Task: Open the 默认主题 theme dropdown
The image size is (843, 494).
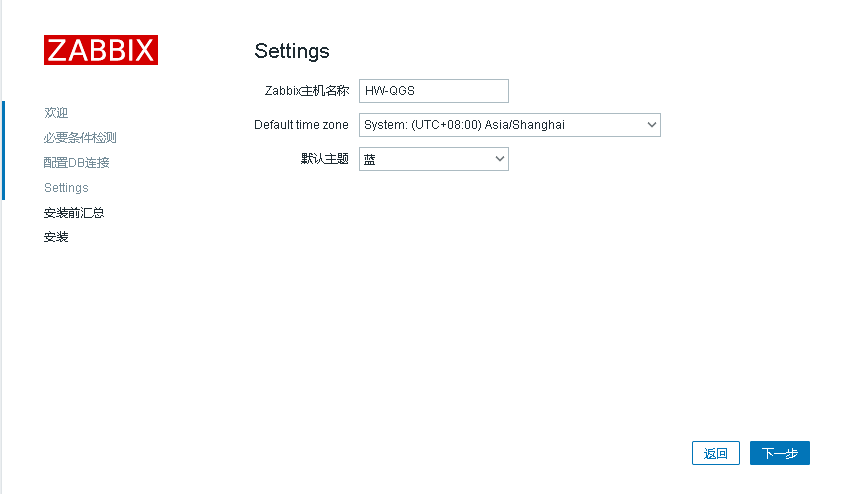Action: point(434,159)
